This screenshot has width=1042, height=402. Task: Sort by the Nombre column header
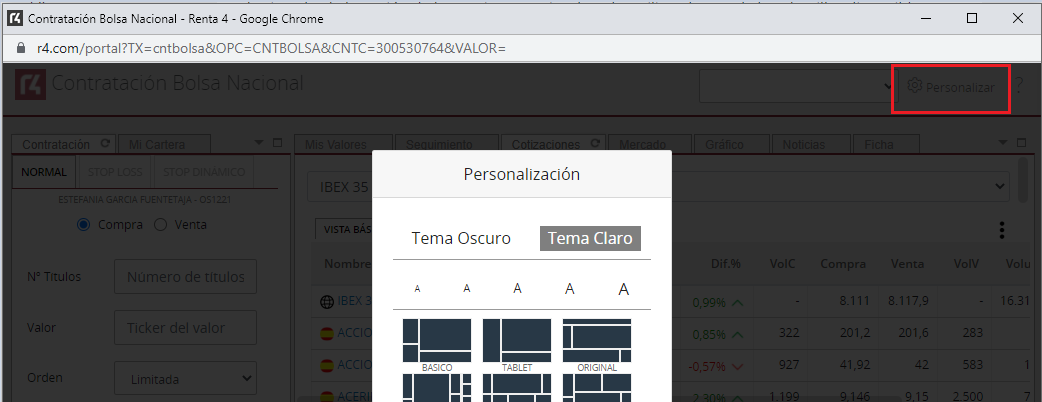(x=348, y=264)
